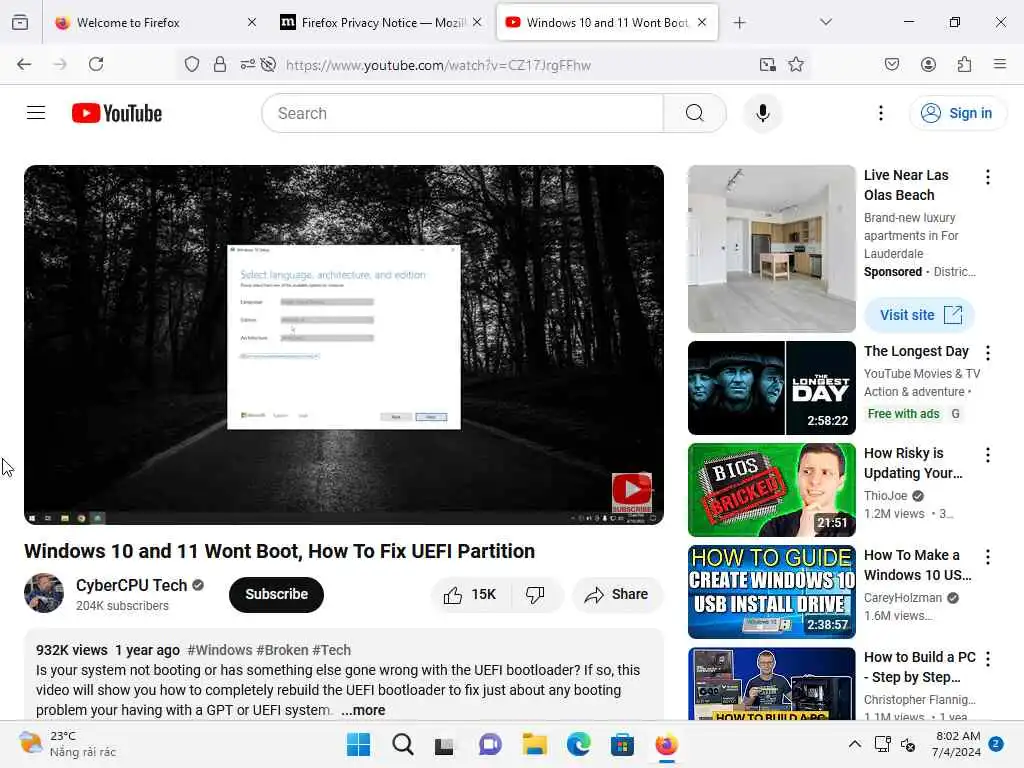The image size is (1024, 768).
Task: Click the #Tech hashtag
Action: pyautogui.click(x=331, y=650)
